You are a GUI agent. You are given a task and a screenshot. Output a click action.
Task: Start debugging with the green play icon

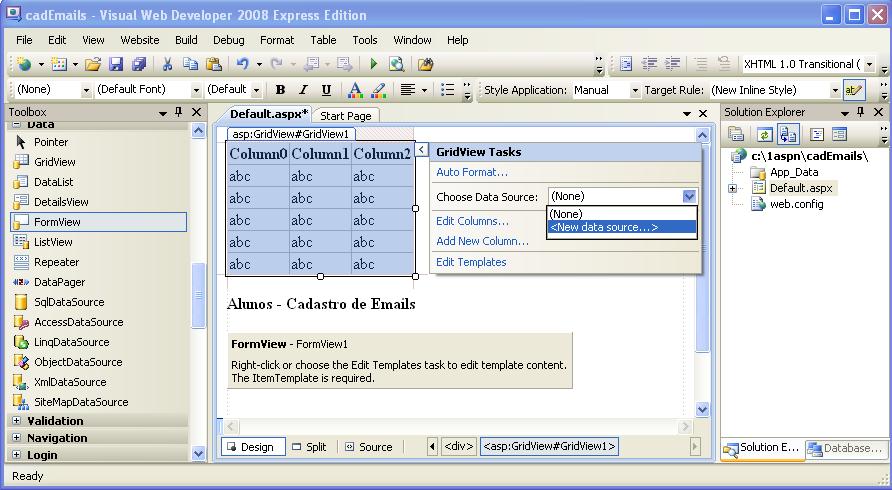coord(374,64)
